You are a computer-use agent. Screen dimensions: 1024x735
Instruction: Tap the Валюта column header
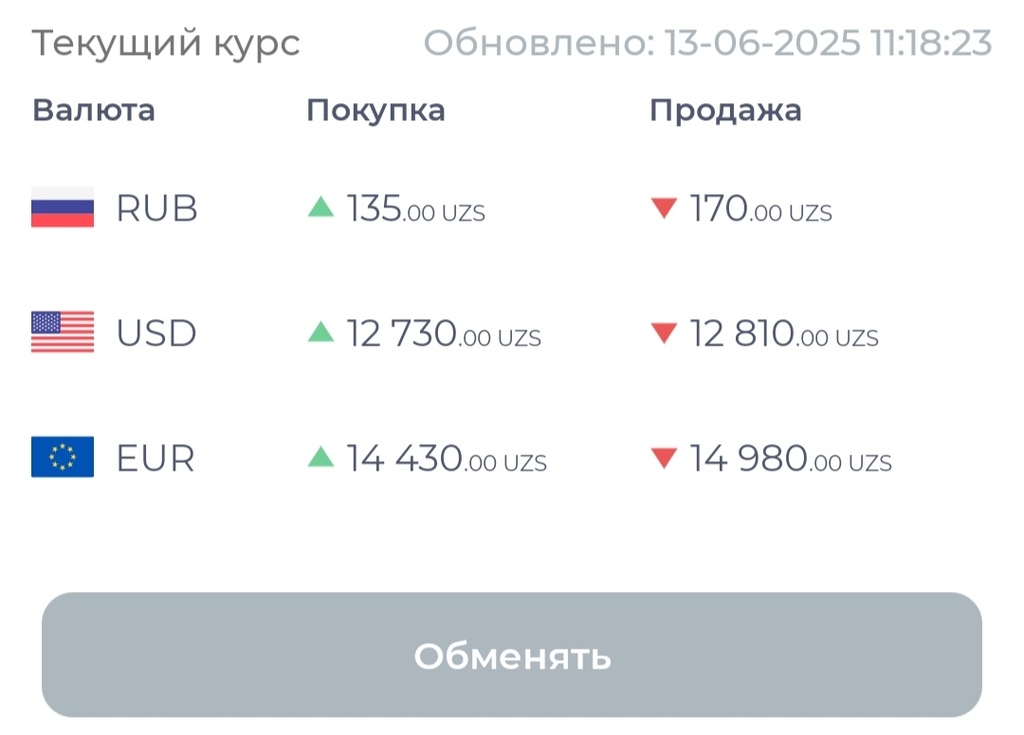coord(93,110)
